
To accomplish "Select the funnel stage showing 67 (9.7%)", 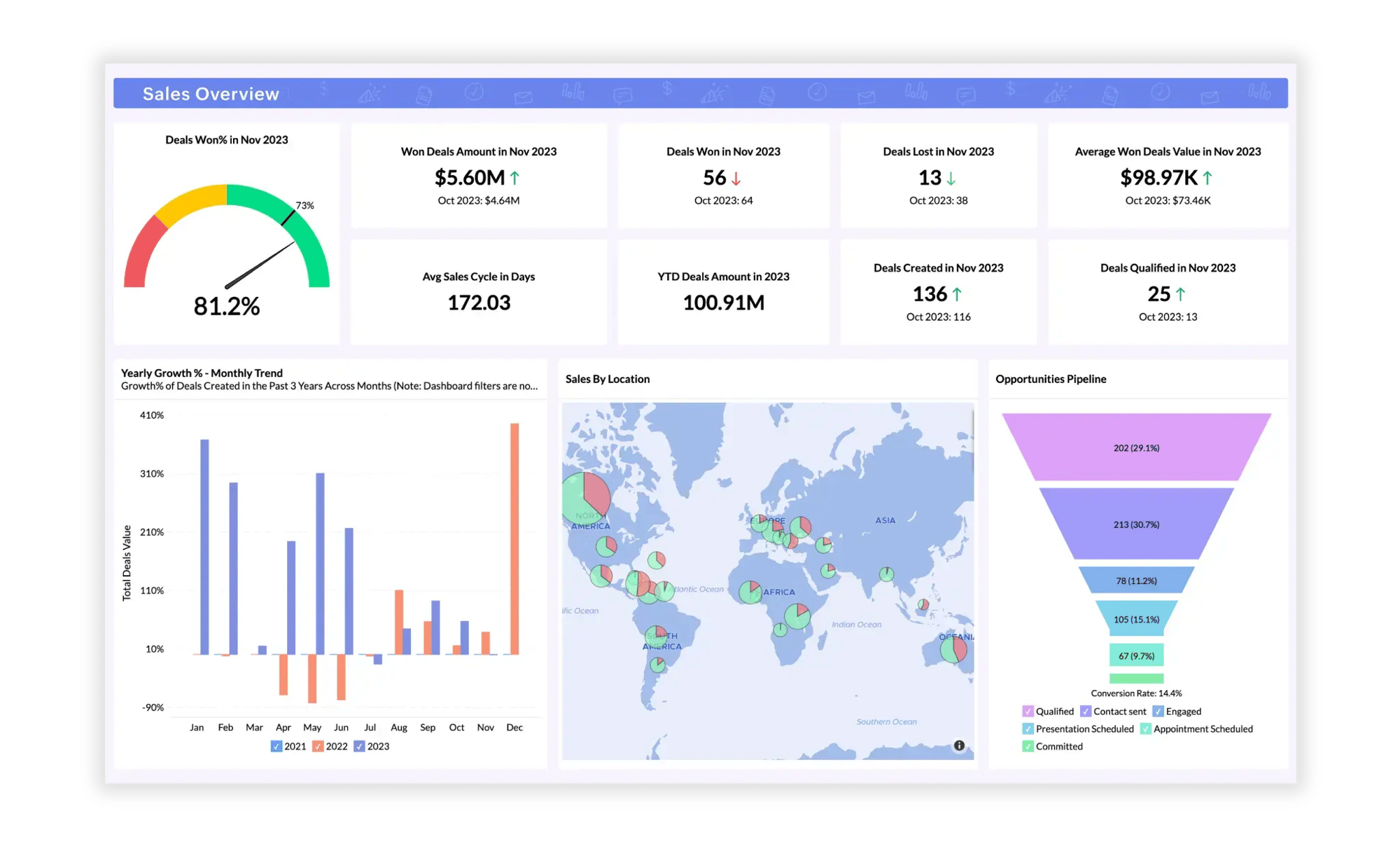I will tap(1136, 656).
